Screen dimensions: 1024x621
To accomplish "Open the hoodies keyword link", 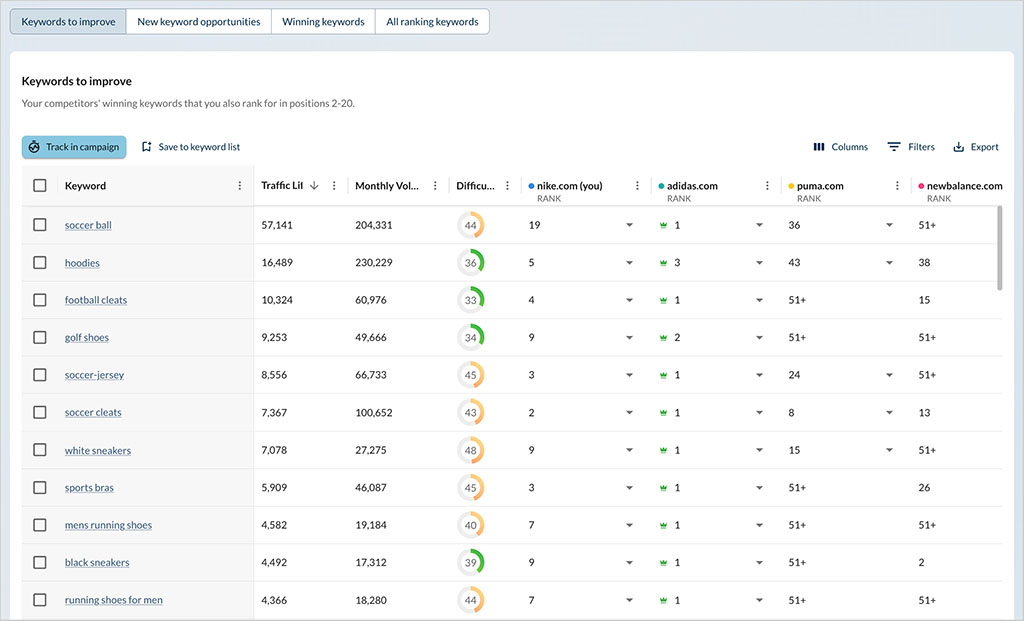I will coord(82,263).
